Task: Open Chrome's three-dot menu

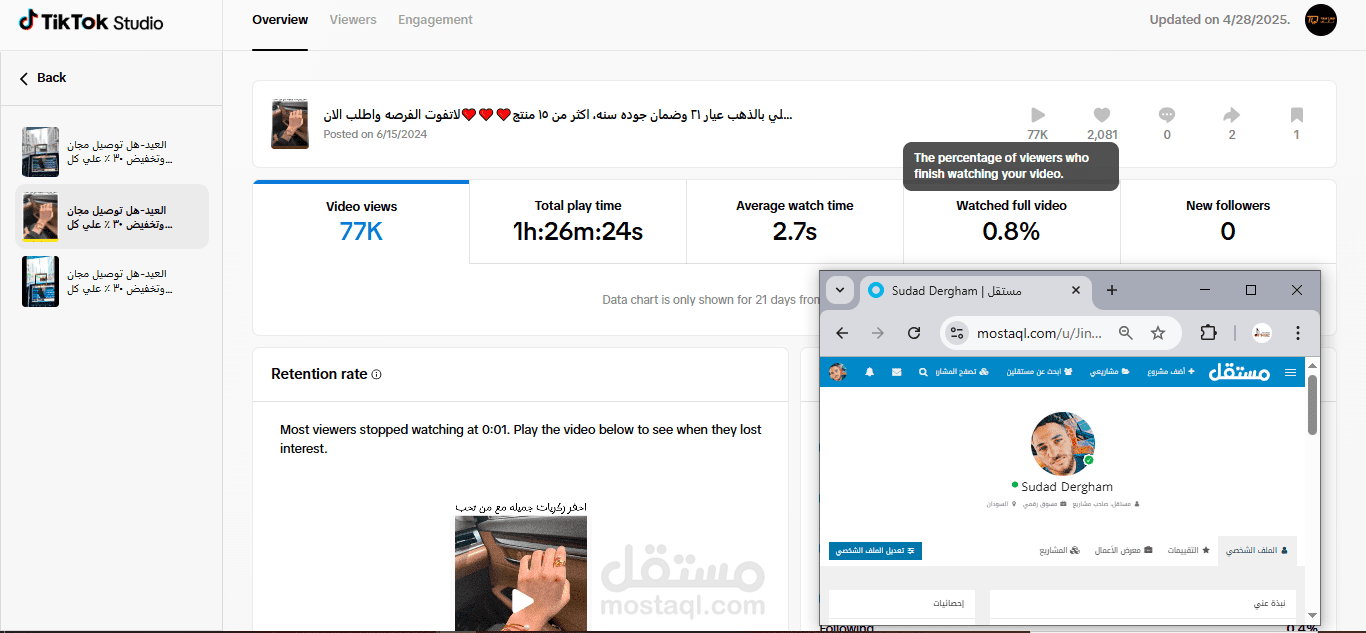Action: (x=1298, y=333)
